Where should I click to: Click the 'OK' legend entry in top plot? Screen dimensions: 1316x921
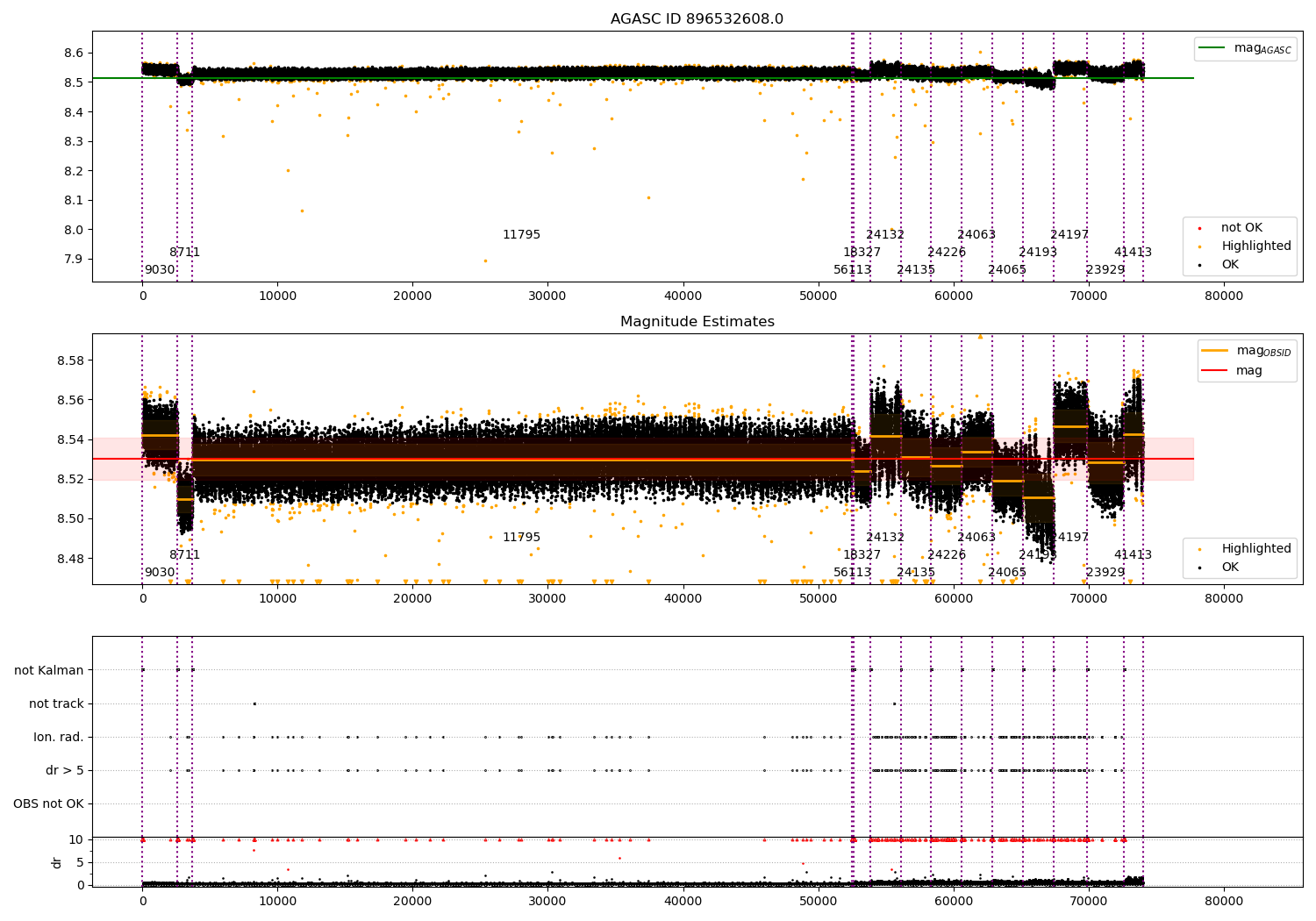tap(1230, 265)
